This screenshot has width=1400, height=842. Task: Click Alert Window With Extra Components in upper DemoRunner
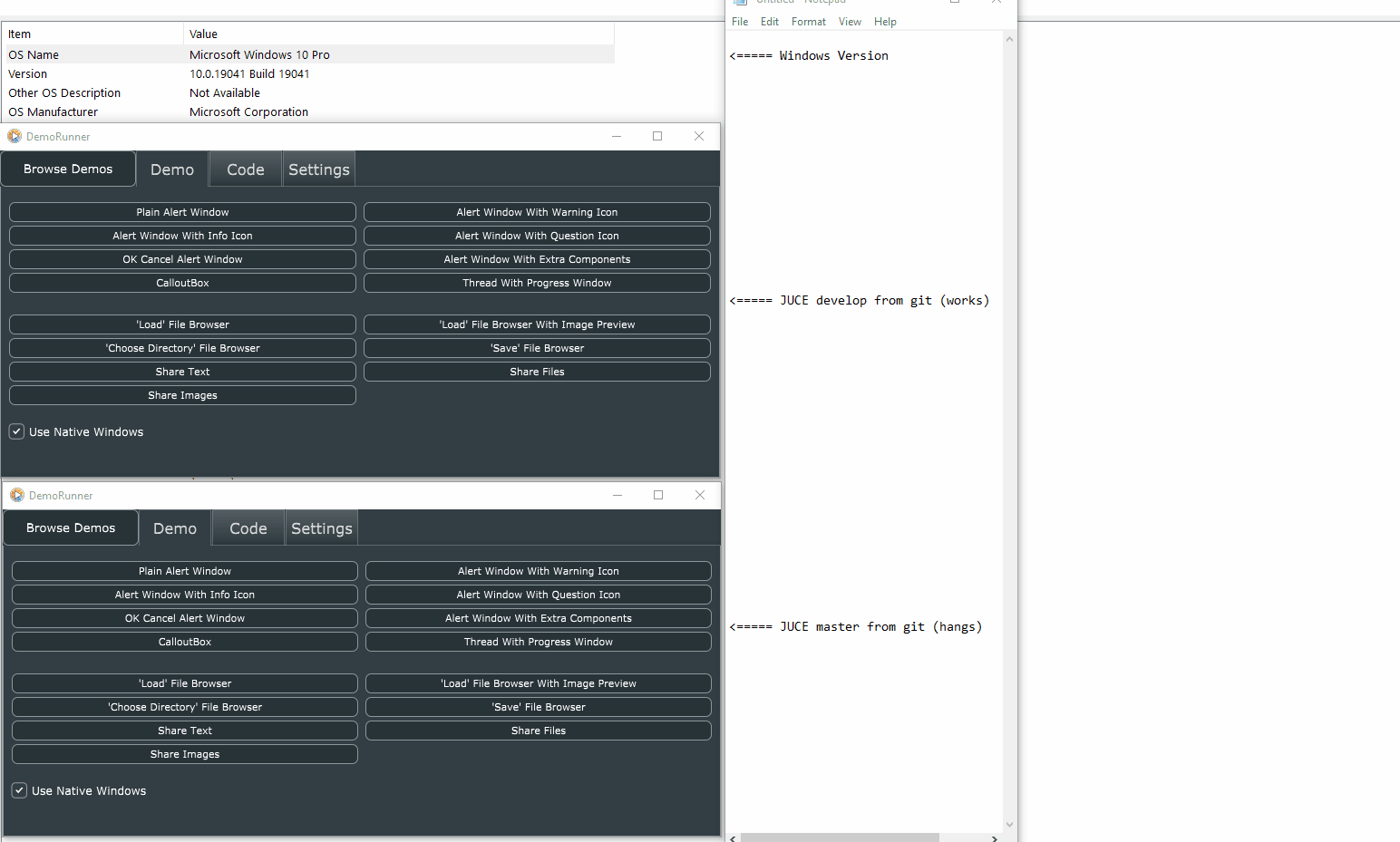point(537,259)
